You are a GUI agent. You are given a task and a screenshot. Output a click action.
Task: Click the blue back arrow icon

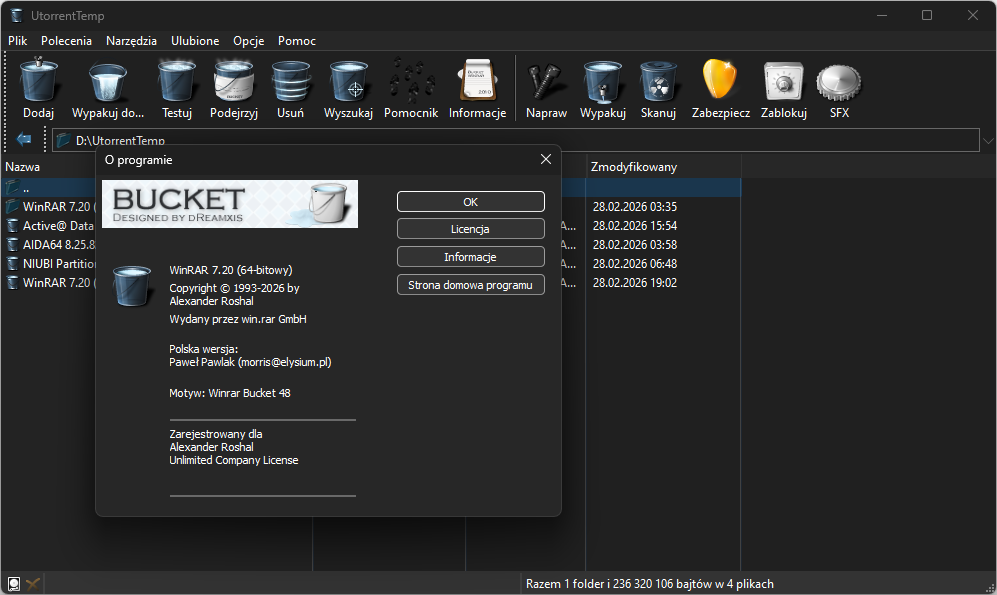(24, 139)
